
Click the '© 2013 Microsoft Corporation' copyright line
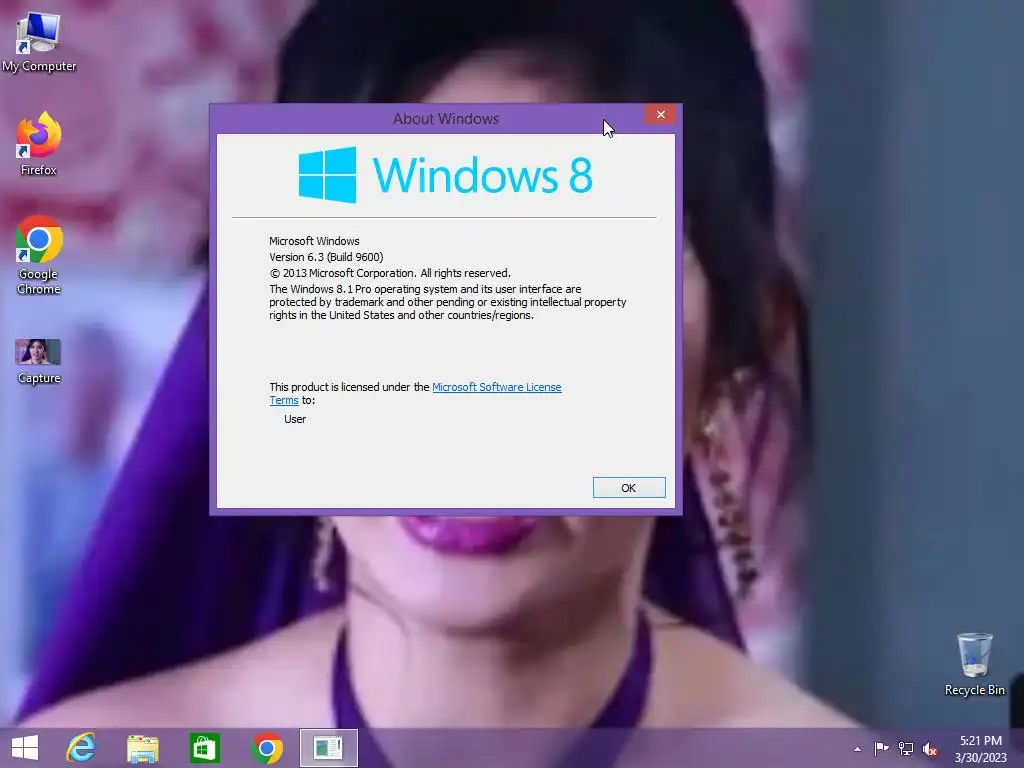(390, 273)
